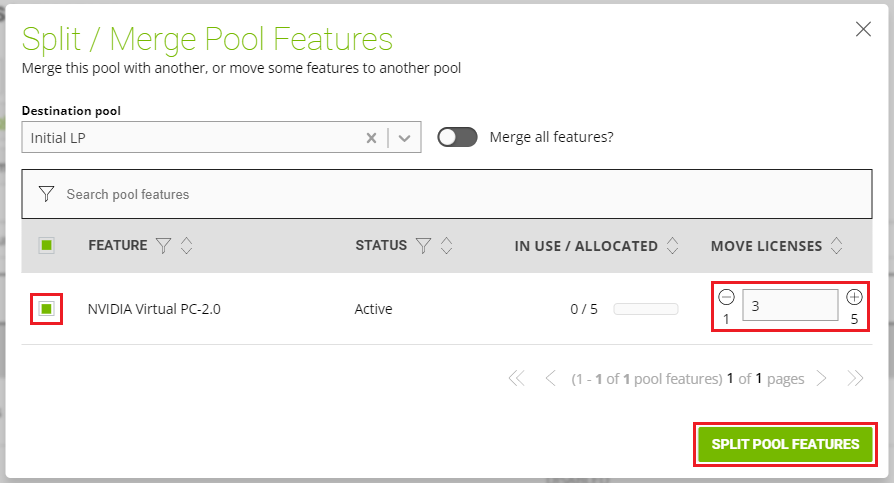Viewport: 894px width, 483px height.
Task: Click the plus icon to increase licenses
Action: [x=854, y=297]
